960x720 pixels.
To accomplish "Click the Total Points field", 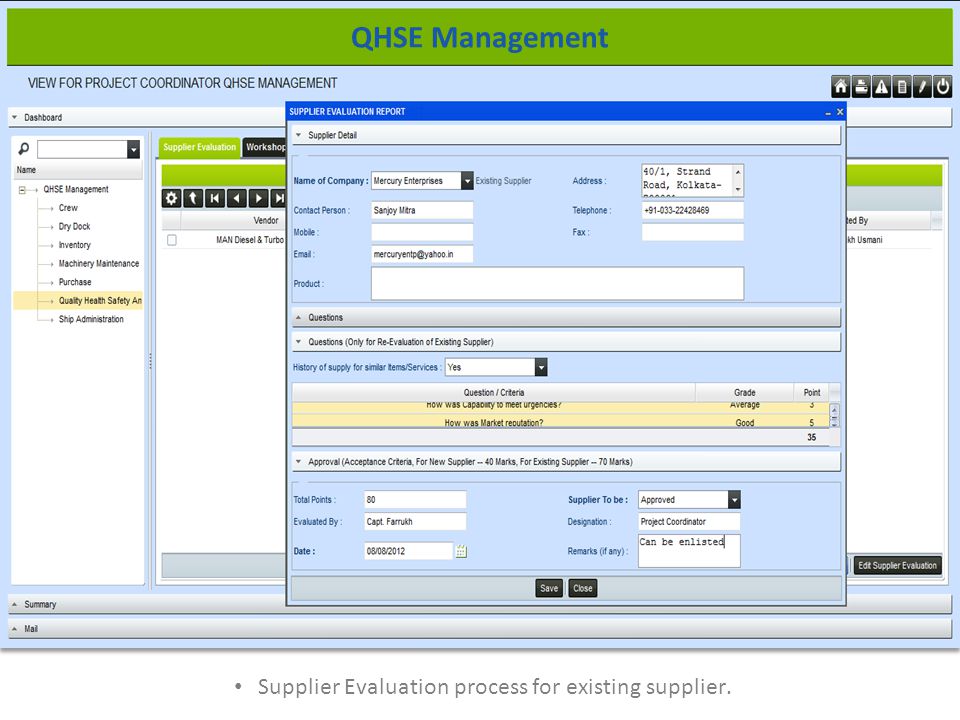I will tap(415, 500).
